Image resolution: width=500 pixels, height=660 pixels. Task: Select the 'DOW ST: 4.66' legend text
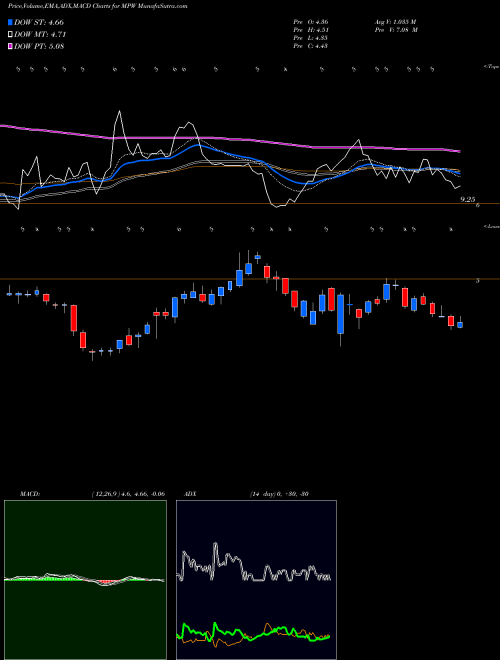[x=39, y=22]
